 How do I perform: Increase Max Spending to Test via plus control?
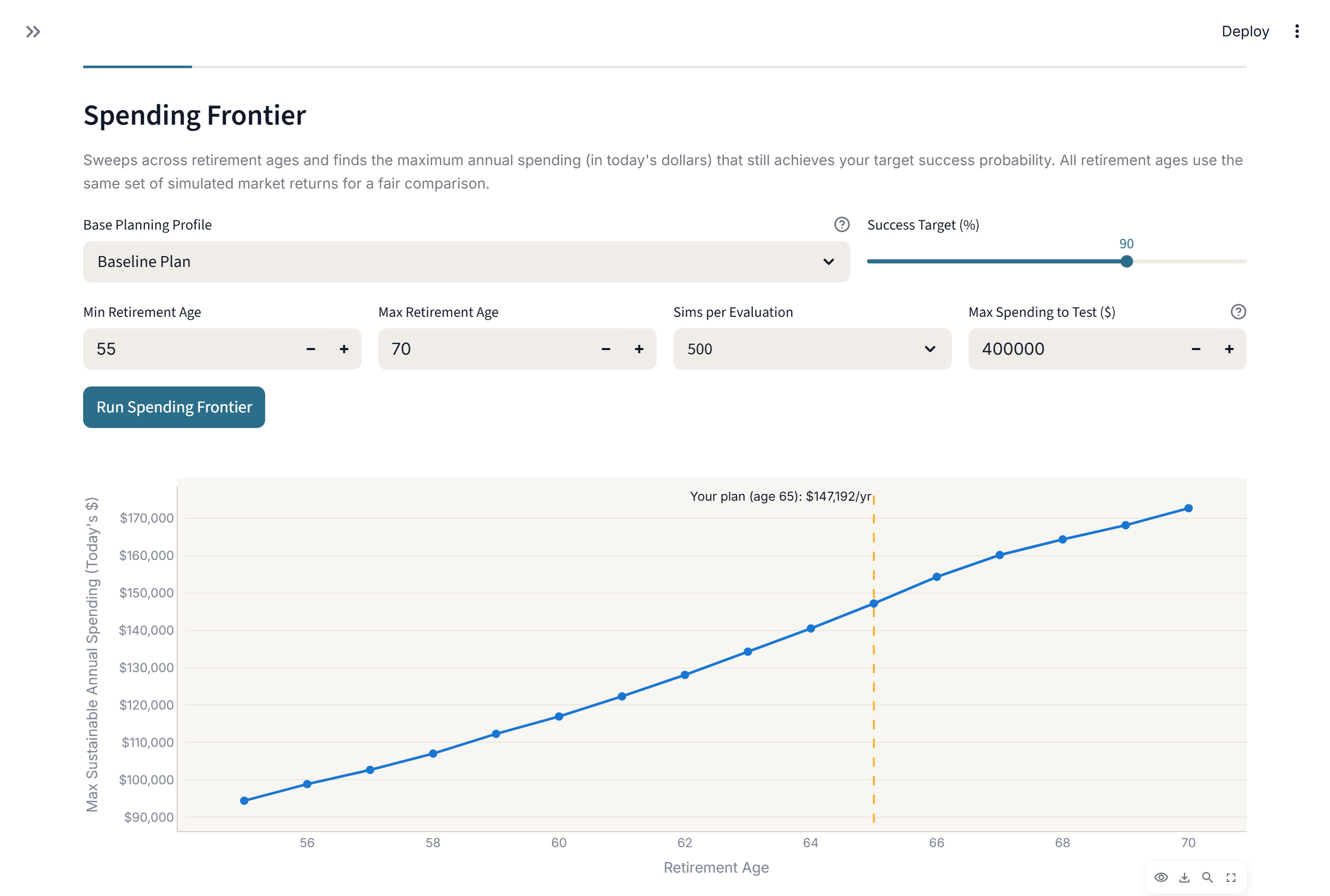click(1229, 349)
